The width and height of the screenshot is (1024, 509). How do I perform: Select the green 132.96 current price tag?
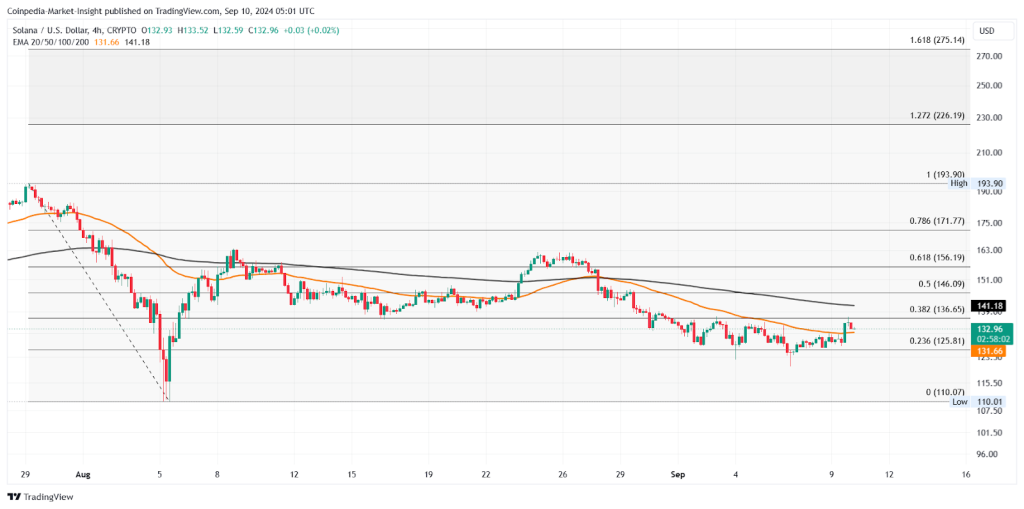click(x=988, y=328)
